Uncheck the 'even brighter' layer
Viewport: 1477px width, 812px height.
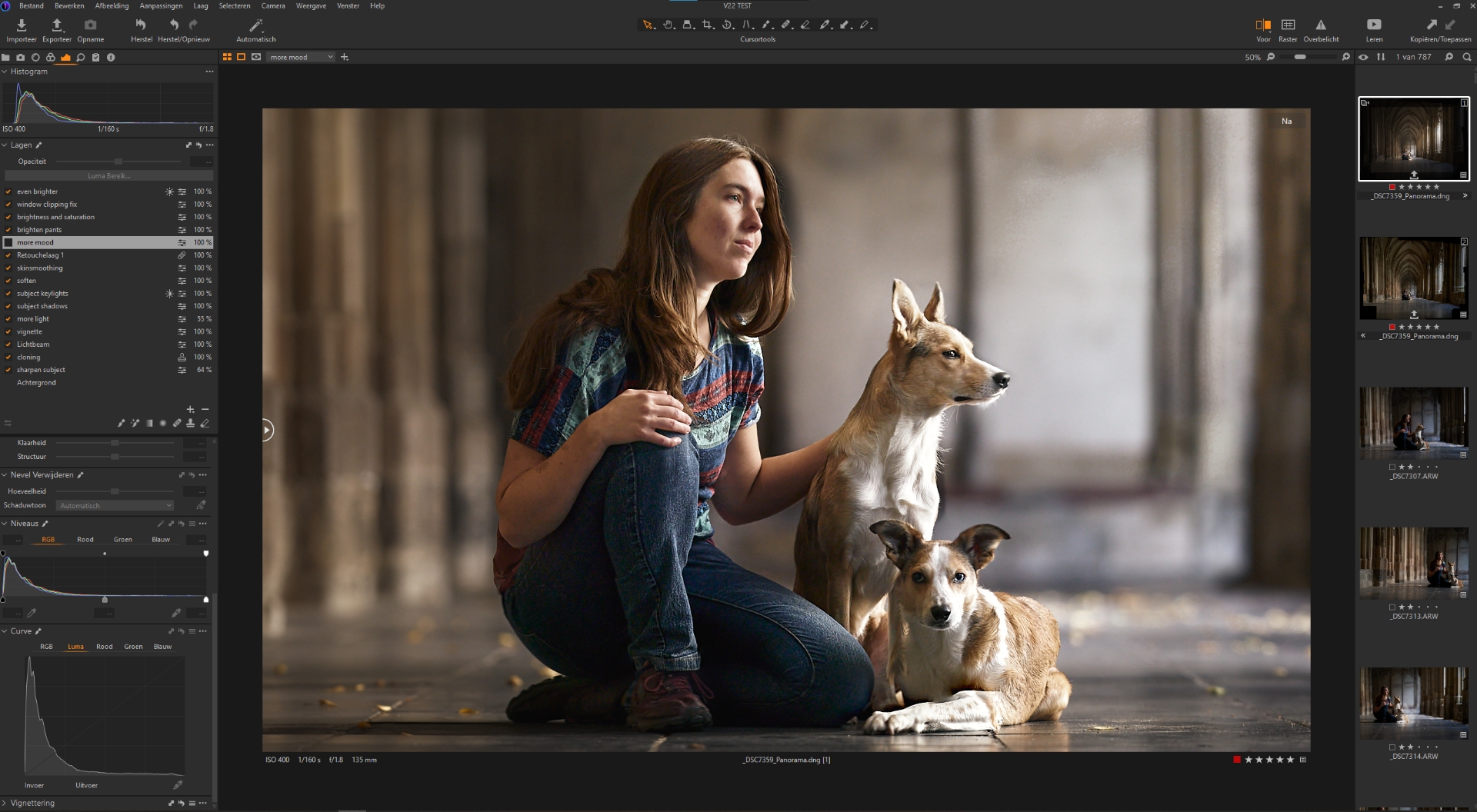pyautogui.click(x=8, y=191)
